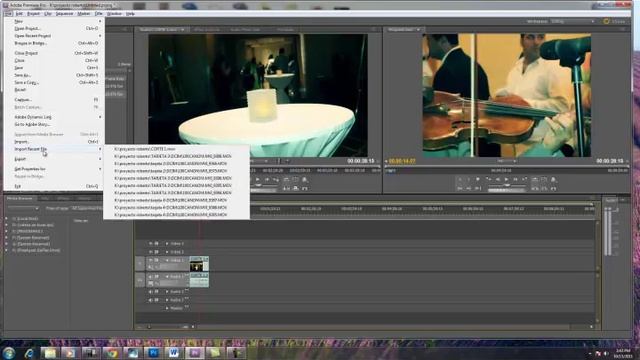640x360 pixels.
Task: Mute Audio 2 track speaker toggle
Action: tap(151, 292)
